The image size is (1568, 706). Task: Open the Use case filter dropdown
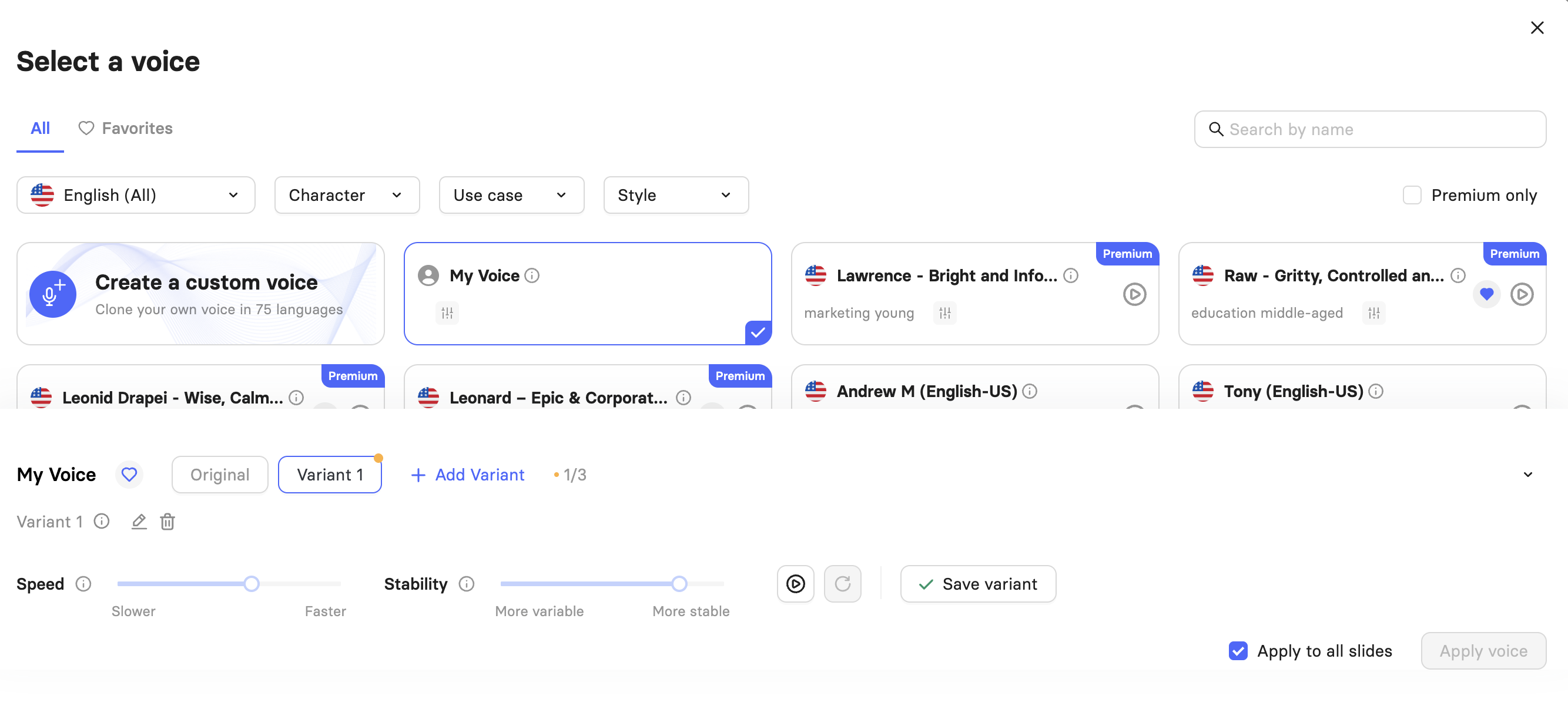pos(511,195)
